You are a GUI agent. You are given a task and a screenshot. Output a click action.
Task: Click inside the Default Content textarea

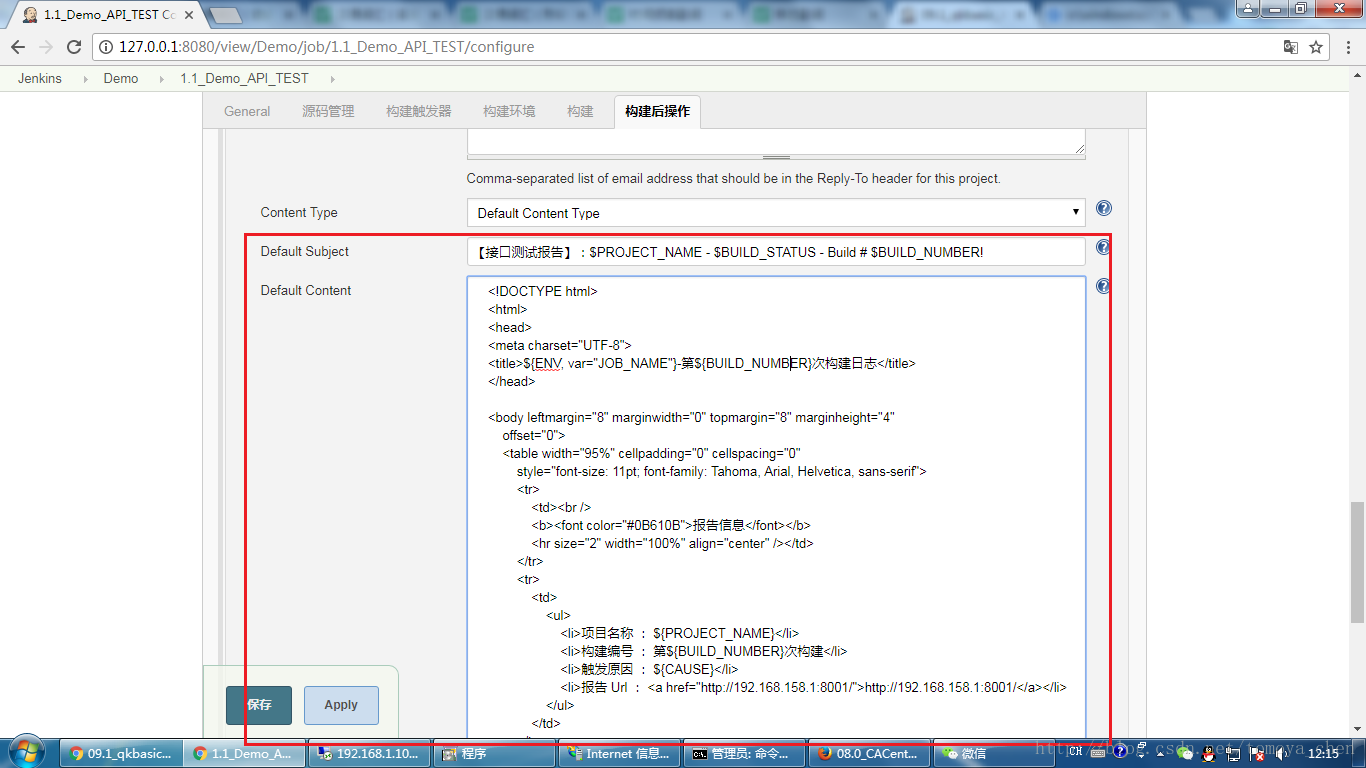tap(776, 509)
